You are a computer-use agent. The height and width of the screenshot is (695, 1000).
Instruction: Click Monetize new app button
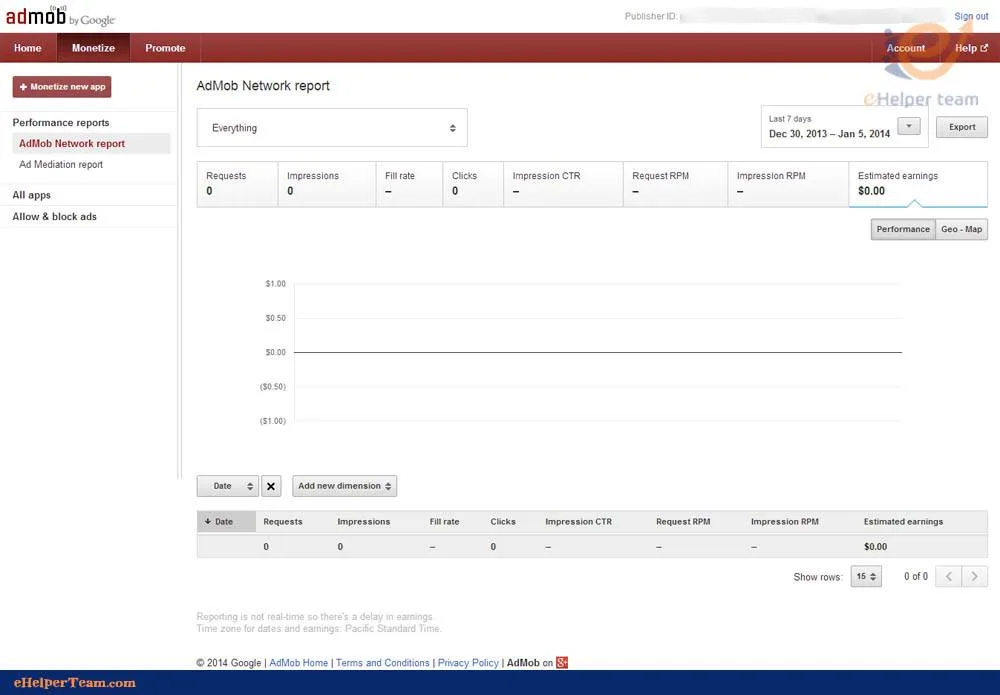(x=62, y=87)
